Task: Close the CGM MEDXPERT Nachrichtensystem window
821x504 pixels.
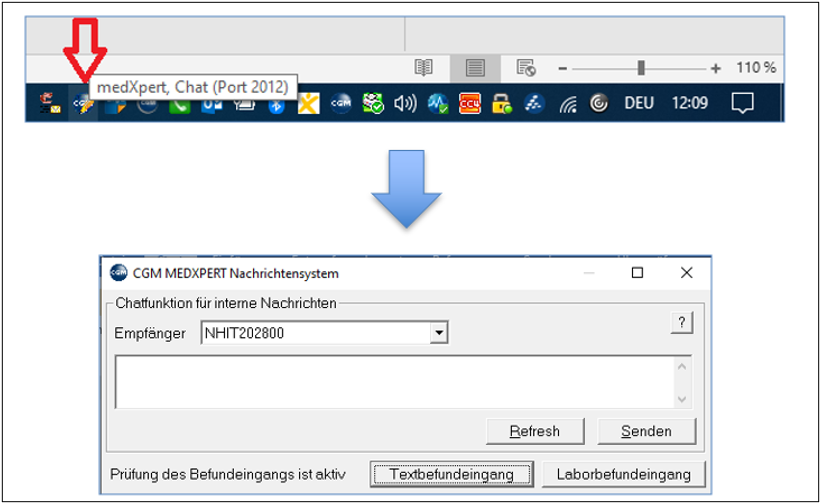Action: [x=686, y=273]
